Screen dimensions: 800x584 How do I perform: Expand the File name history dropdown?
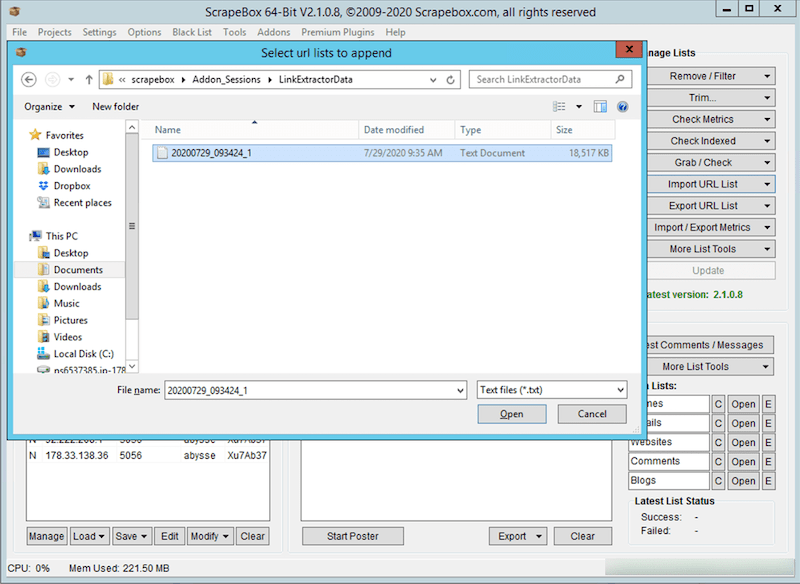(460, 391)
